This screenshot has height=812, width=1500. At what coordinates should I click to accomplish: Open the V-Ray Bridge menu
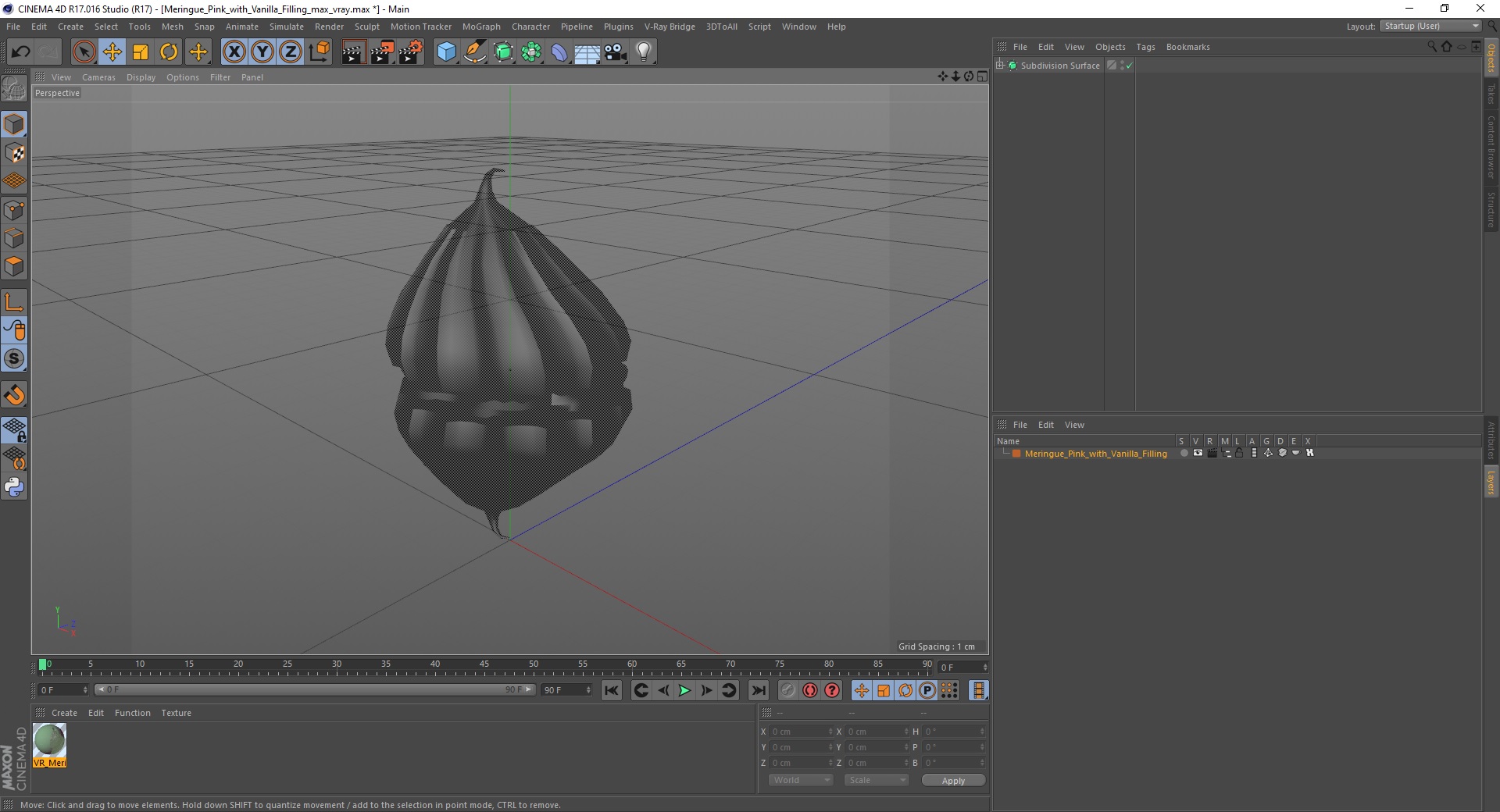click(670, 27)
